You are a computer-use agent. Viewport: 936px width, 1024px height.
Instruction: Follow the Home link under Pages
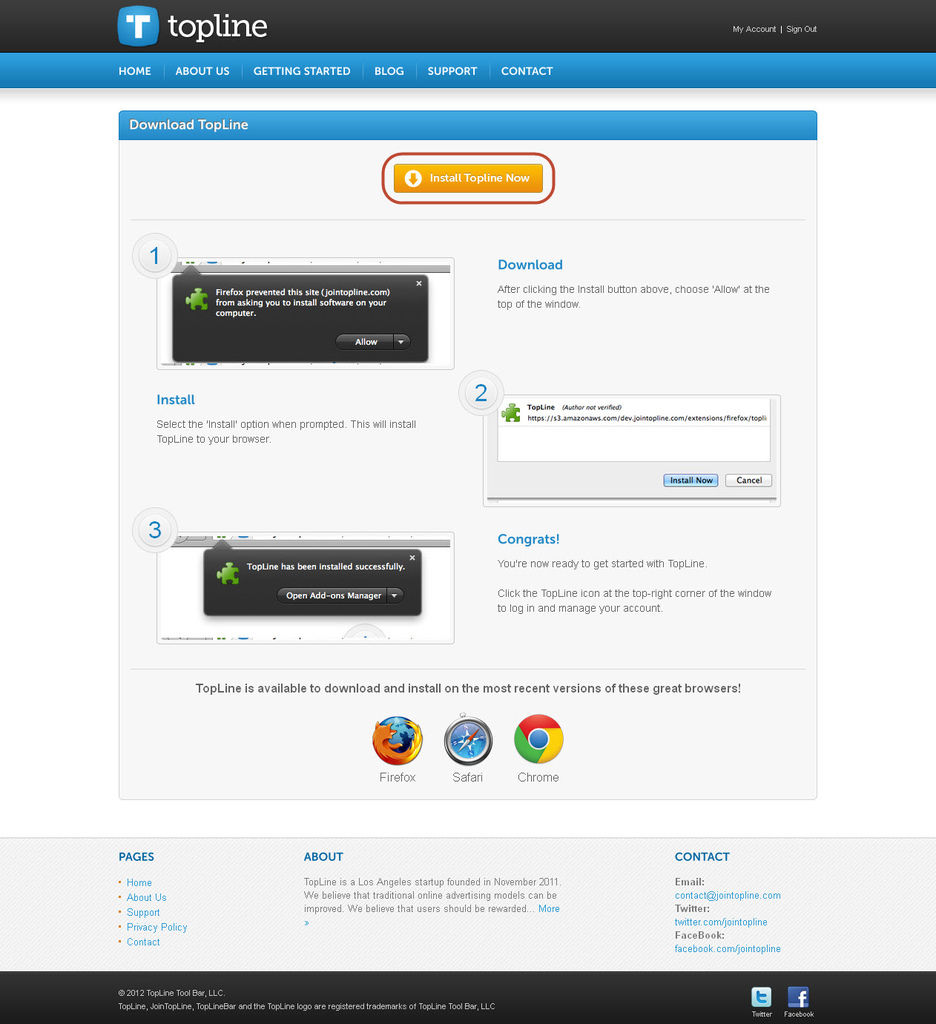coord(139,882)
